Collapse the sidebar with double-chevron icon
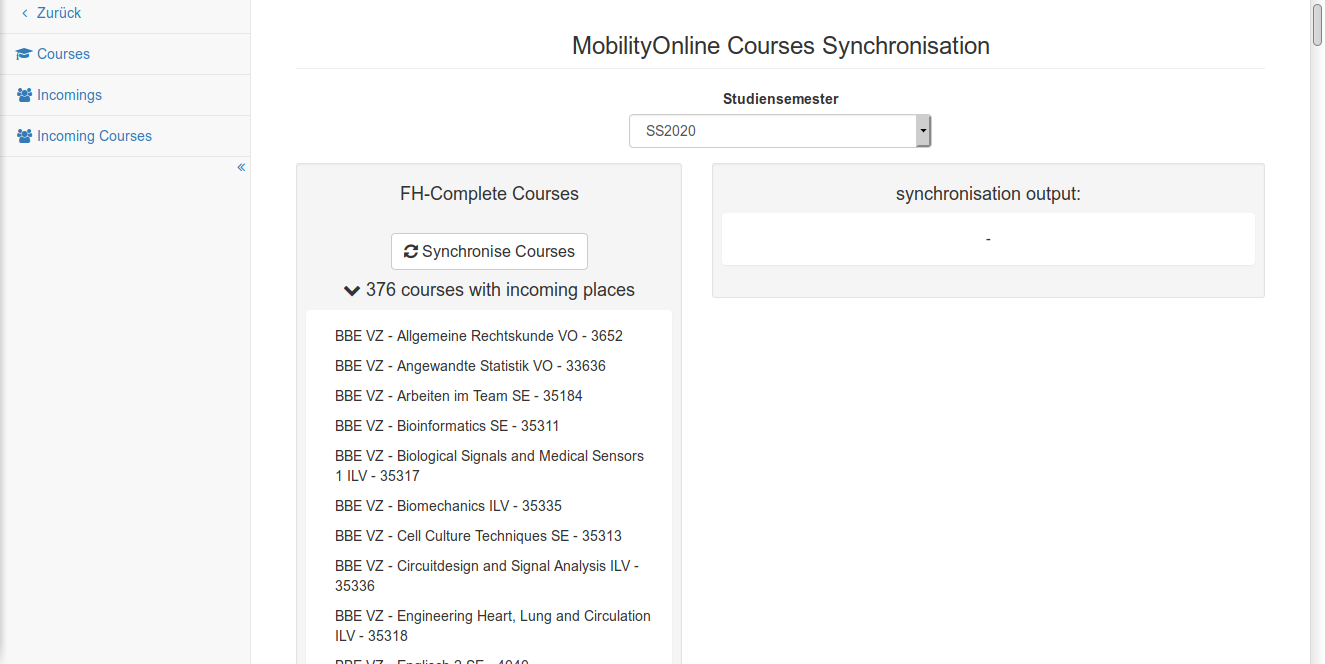Image resolution: width=1325 pixels, height=664 pixels. coord(241,167)
